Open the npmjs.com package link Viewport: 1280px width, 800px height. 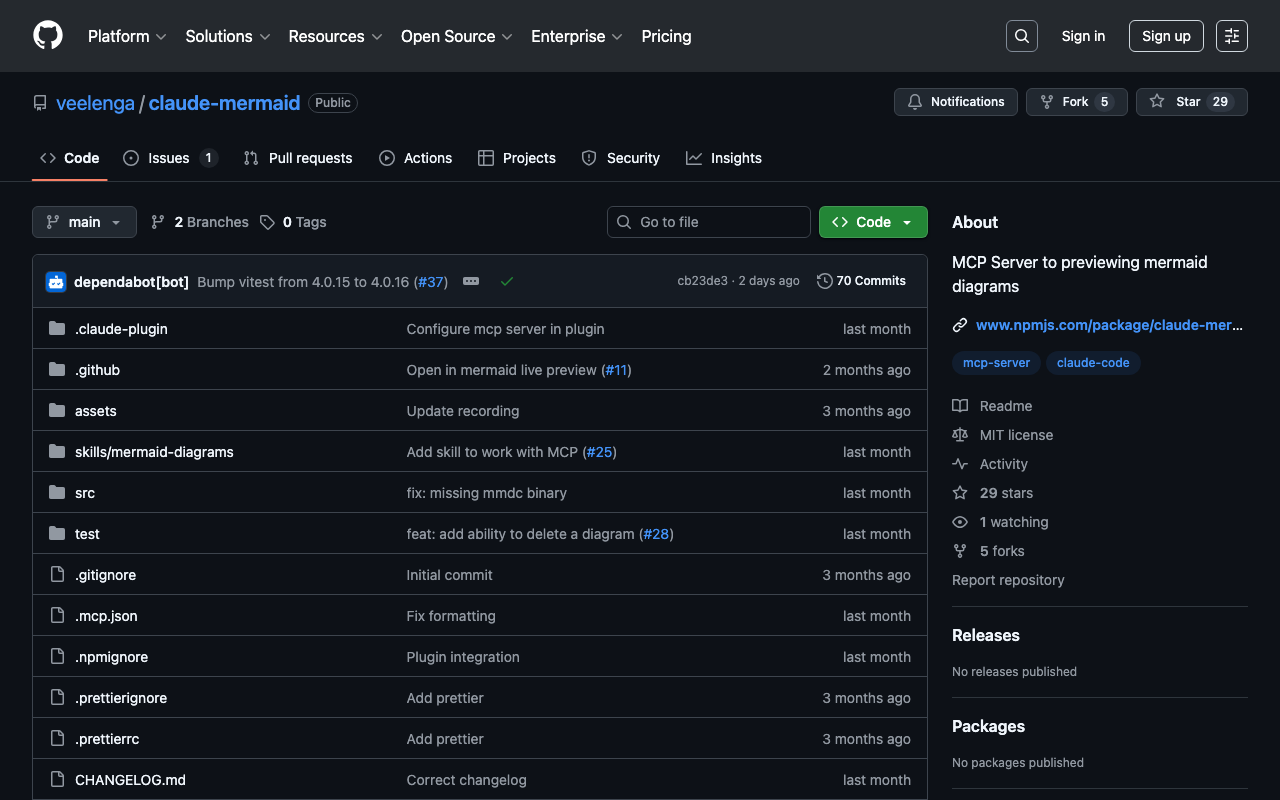[x=1108, y=325]
